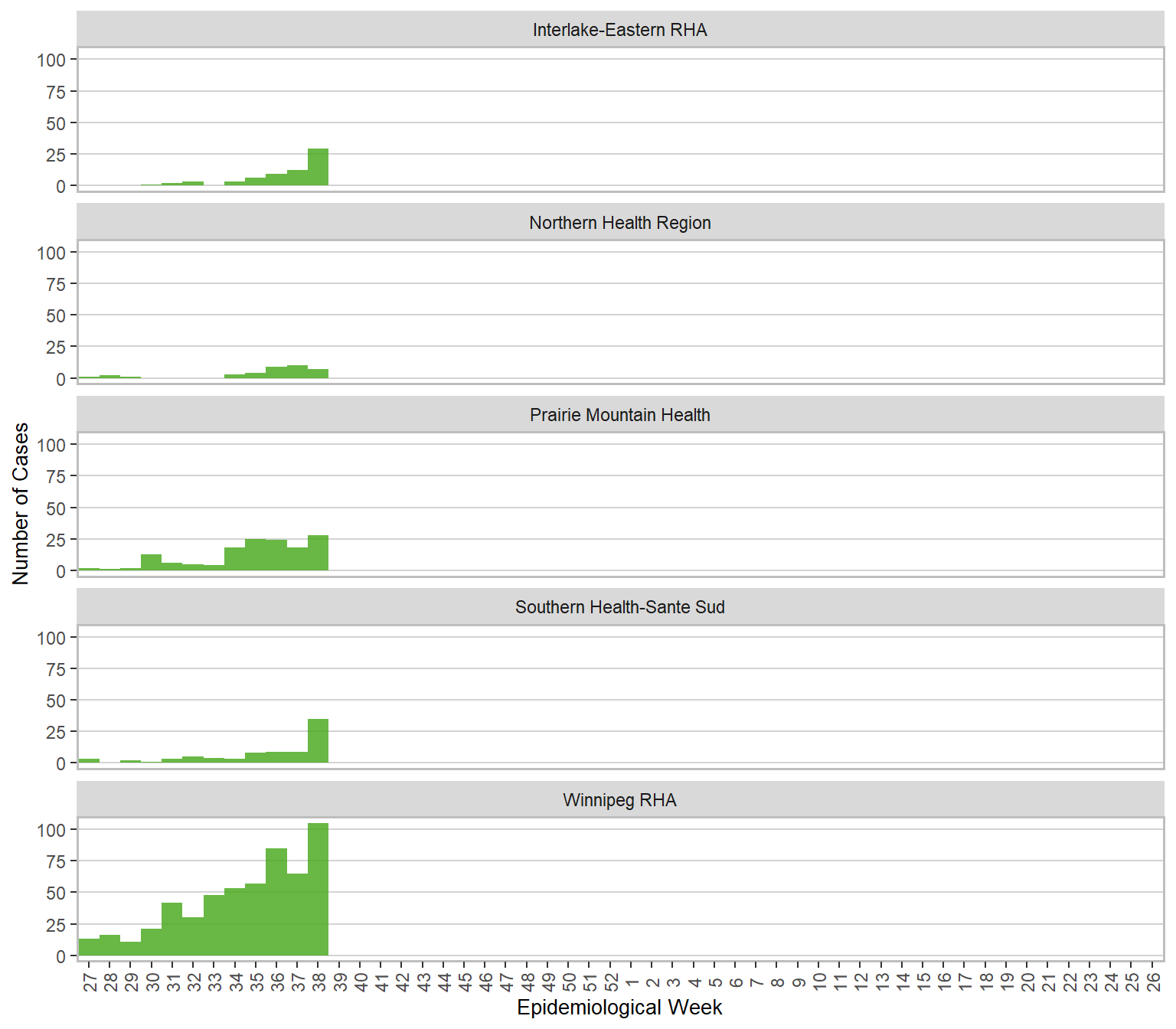Click the Prairie Mountain Health panel header
The image size is (1176, 1029).
(x=619, y=415)
